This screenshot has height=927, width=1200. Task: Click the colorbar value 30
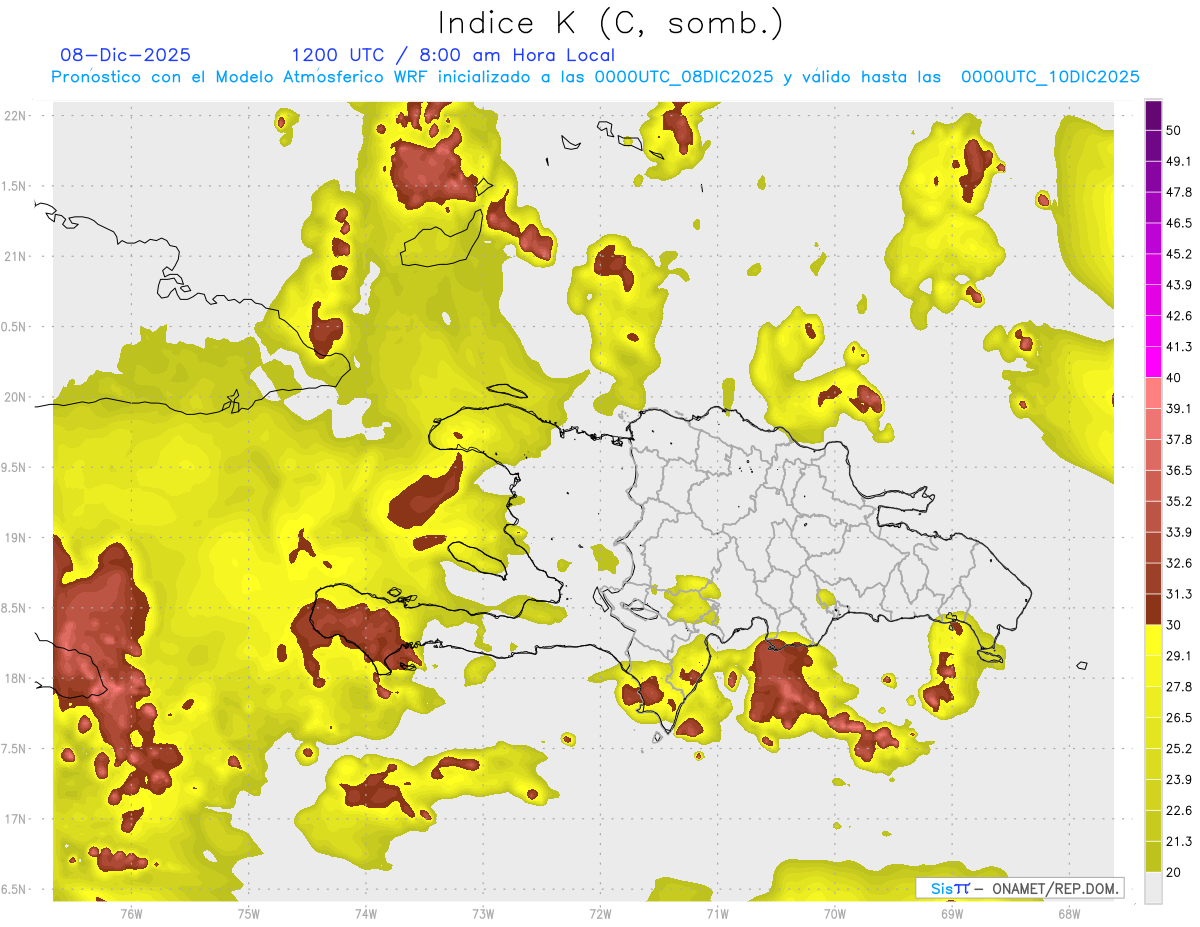tap(1175, 625)
